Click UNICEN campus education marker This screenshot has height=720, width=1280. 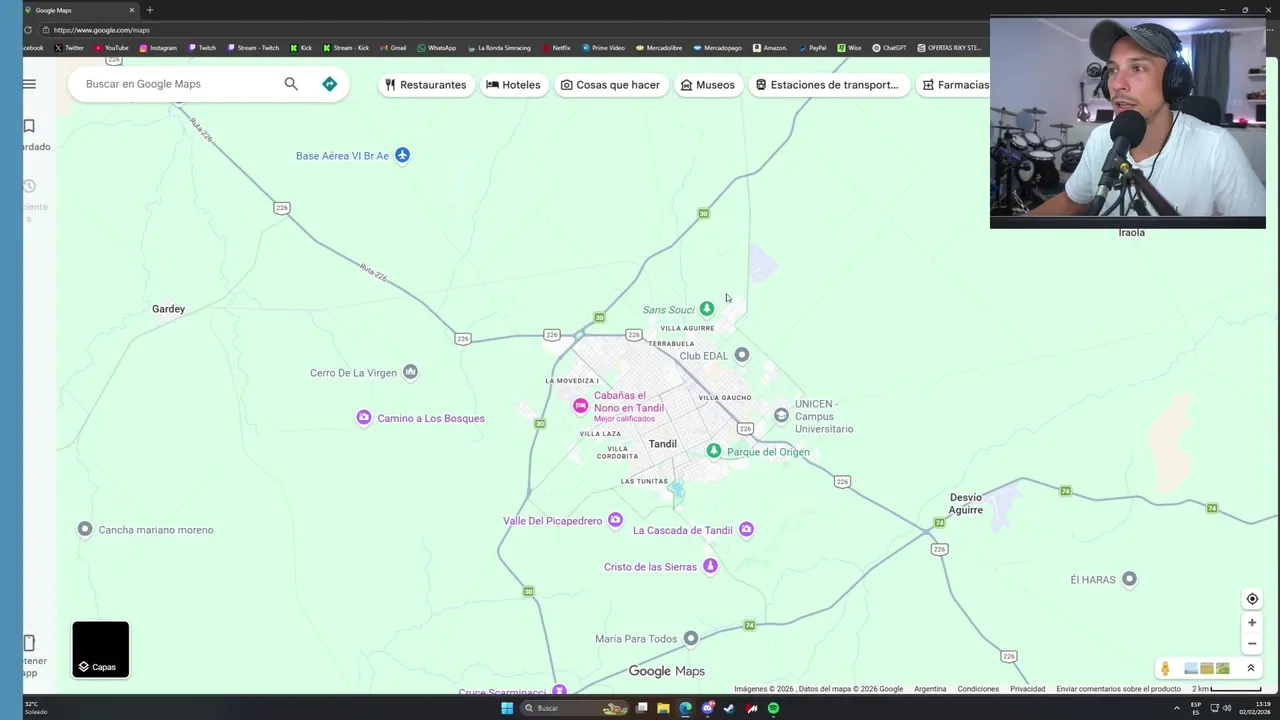(x=781, y=415)
